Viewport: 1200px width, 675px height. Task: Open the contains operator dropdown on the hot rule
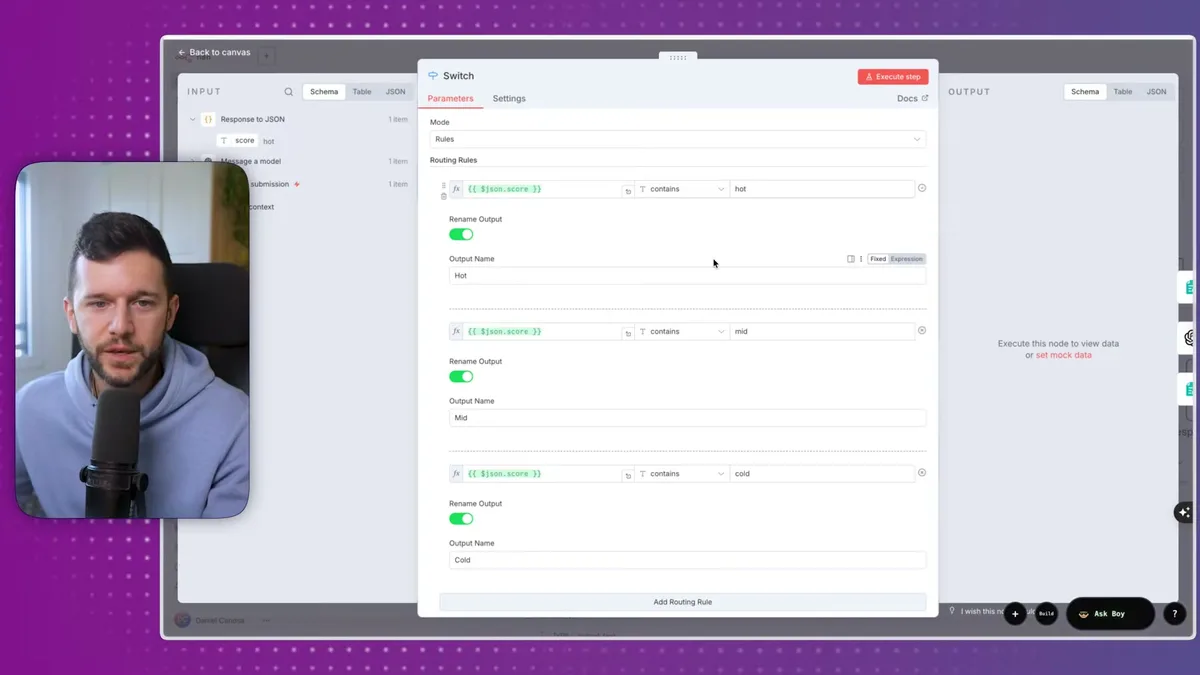coord(682,189)
